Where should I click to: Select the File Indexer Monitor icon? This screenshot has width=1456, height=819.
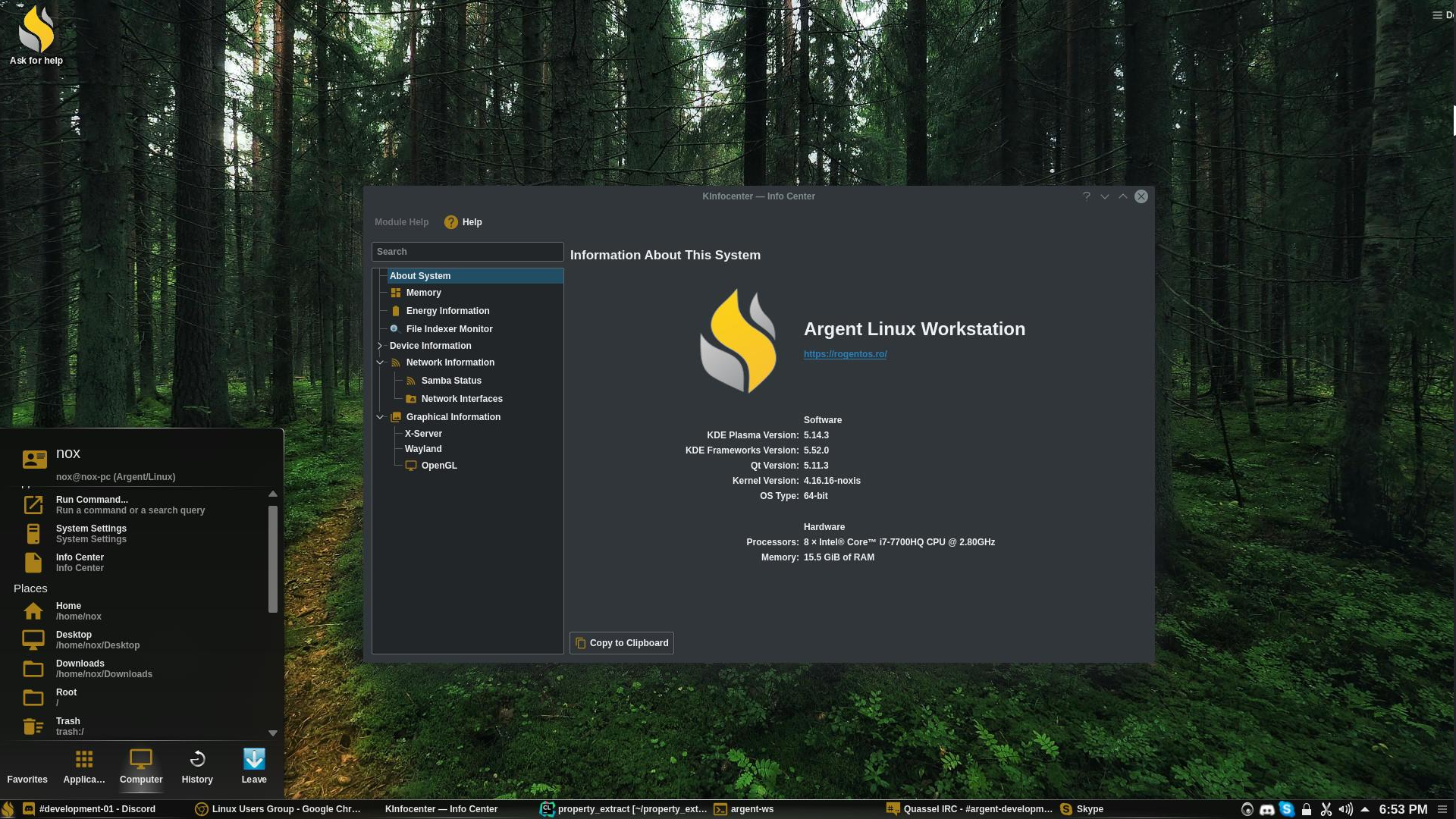[395, 329]
